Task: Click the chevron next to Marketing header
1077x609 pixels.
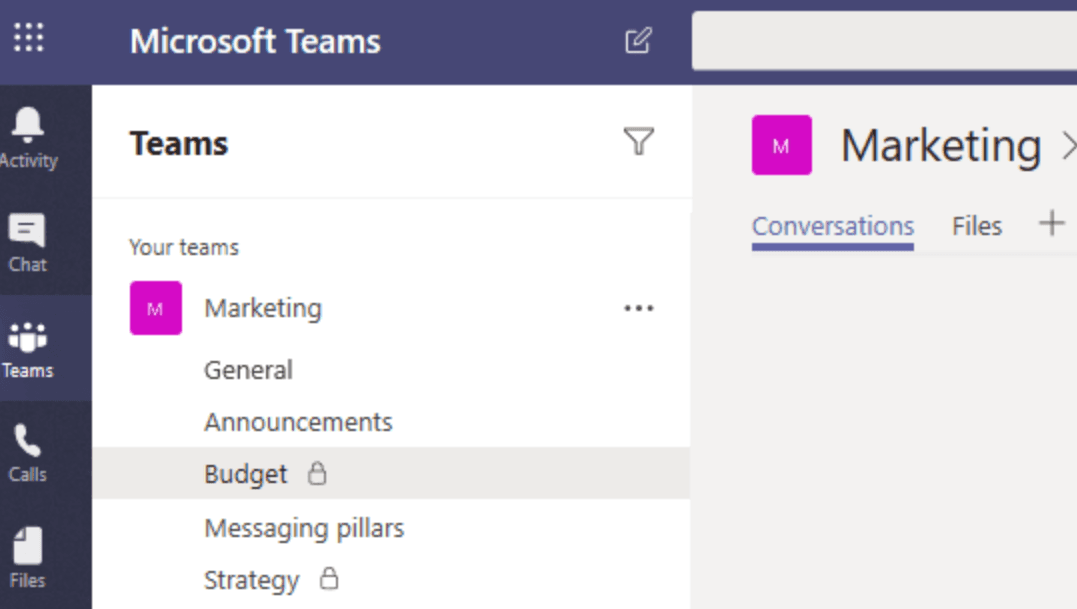Action: pyautogui.click(x=1067, y=147)
